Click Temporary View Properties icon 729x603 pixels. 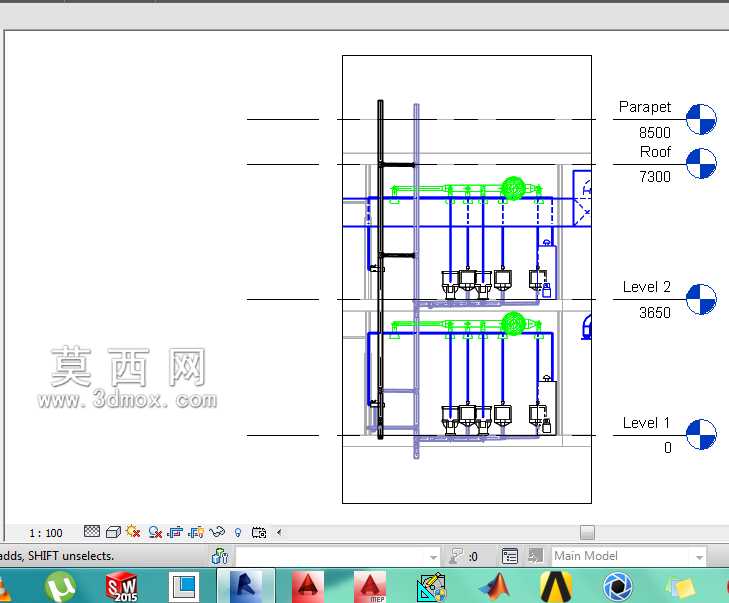point(258,532)
